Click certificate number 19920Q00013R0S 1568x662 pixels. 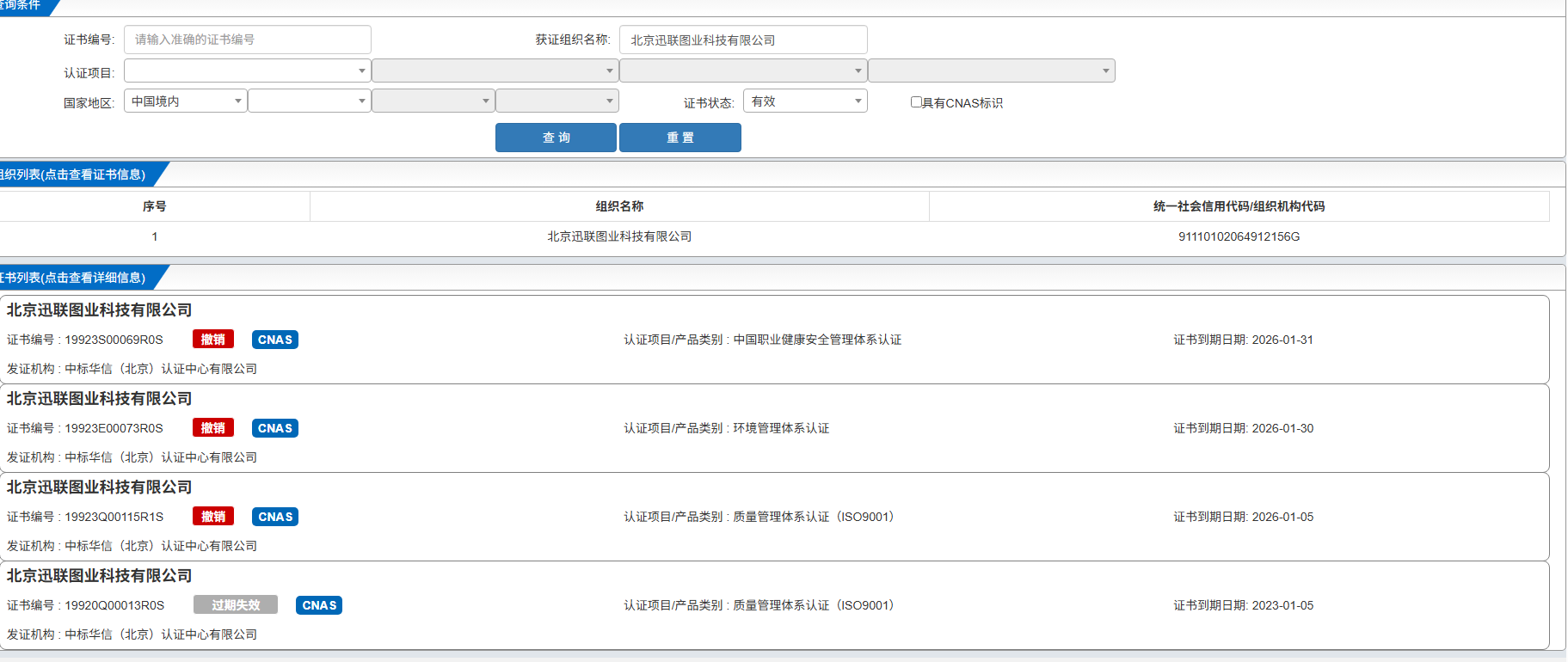[x=114, y=605]
